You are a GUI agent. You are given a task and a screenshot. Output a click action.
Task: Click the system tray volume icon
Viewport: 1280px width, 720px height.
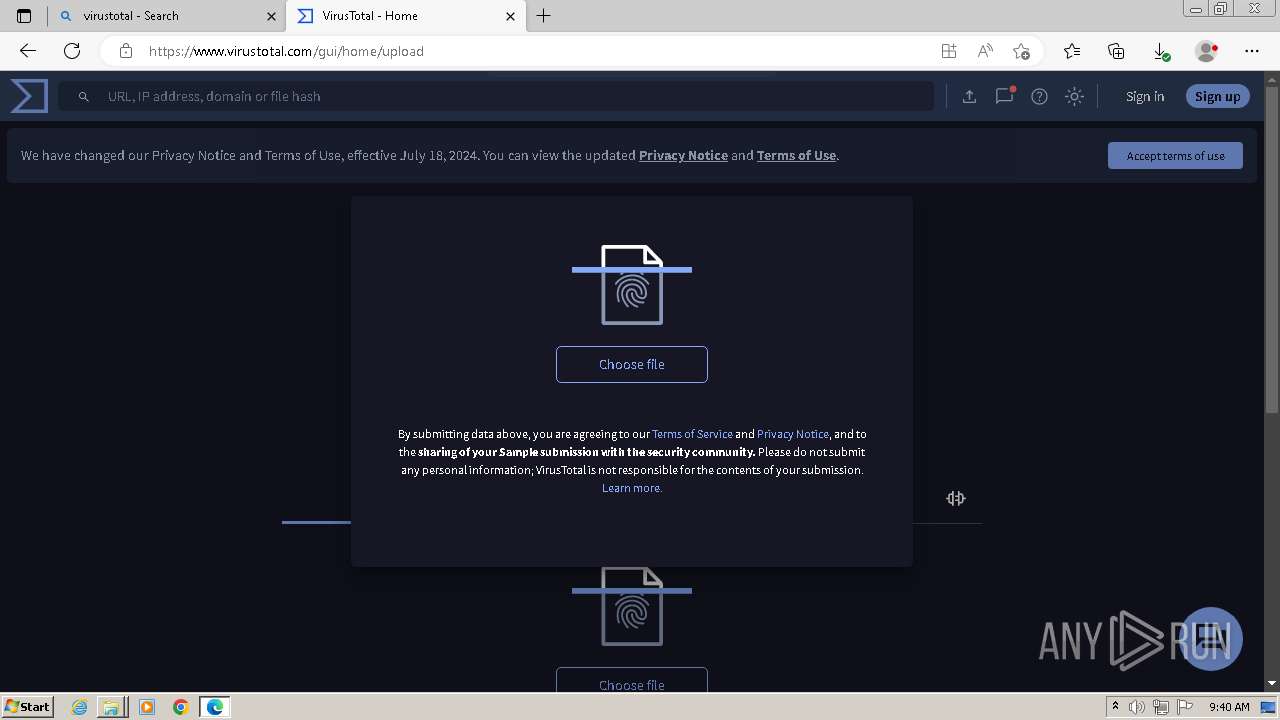coord(1138,707)
